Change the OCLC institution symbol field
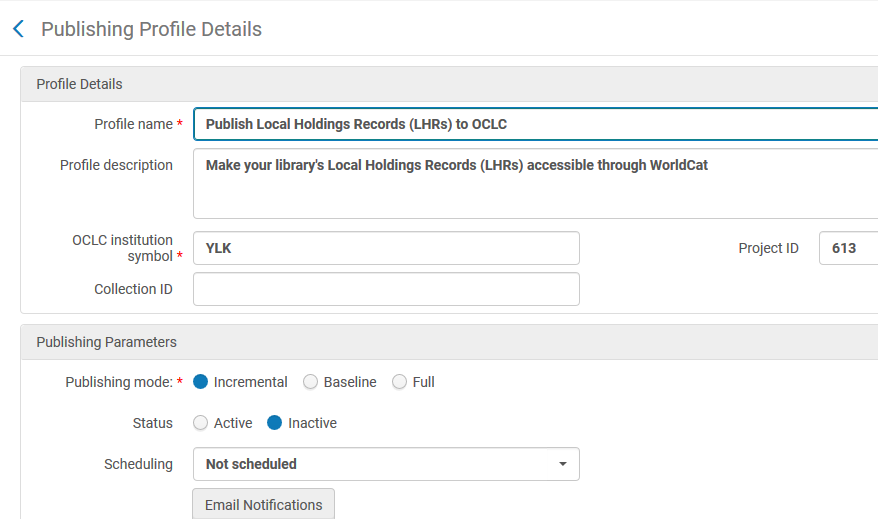878x519 pixels. pos(386,248)
